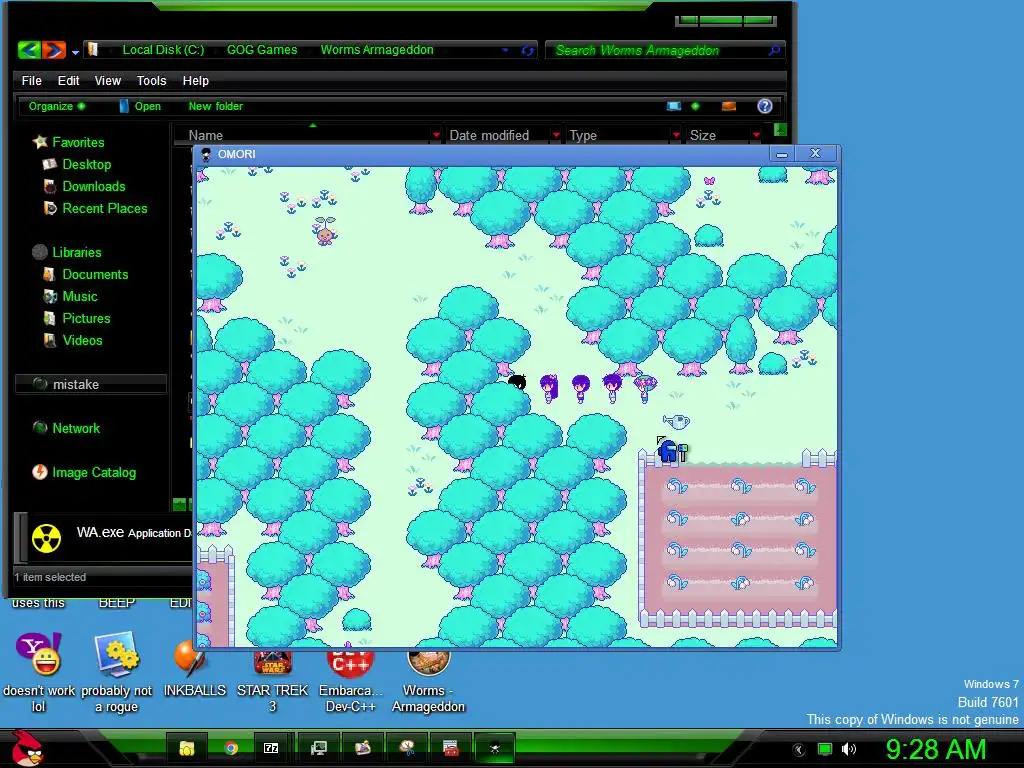The image size is (1024, 768).
Task: Sort by the Date modified column
Action: 489,135
